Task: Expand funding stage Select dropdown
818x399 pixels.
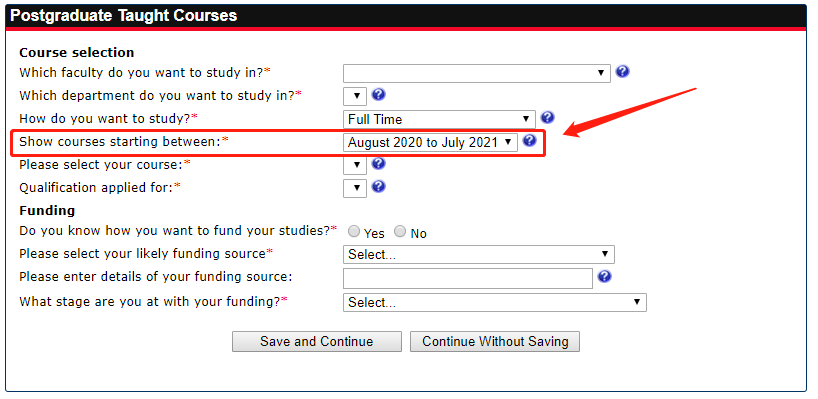Action: (495, 303)
